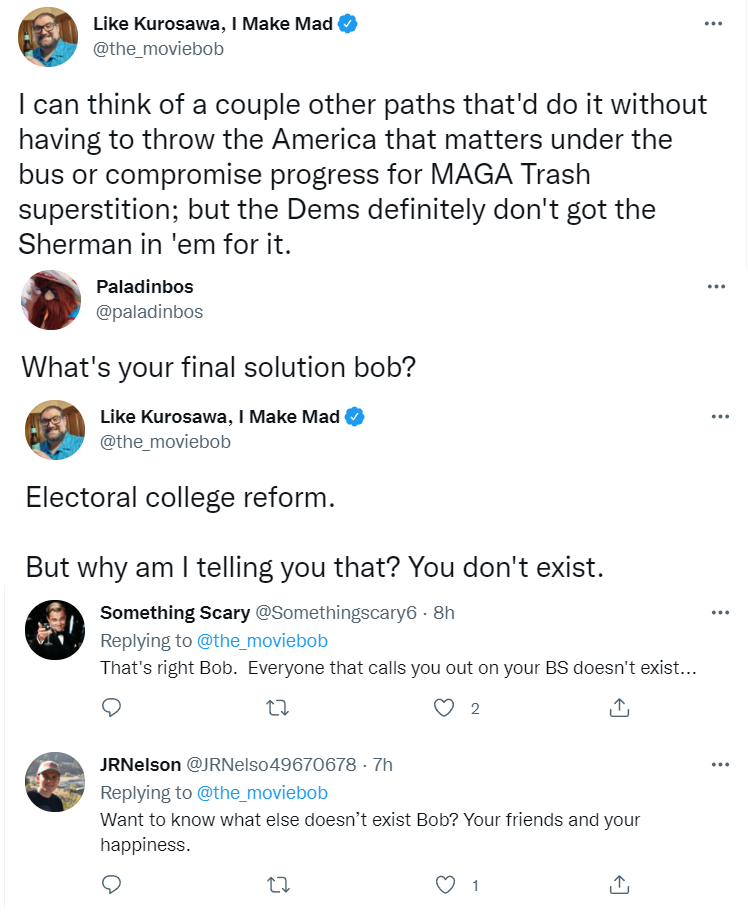The image size is (748, 913).
Task: Open the @paladinbos handle
Action: pos(149,312)
